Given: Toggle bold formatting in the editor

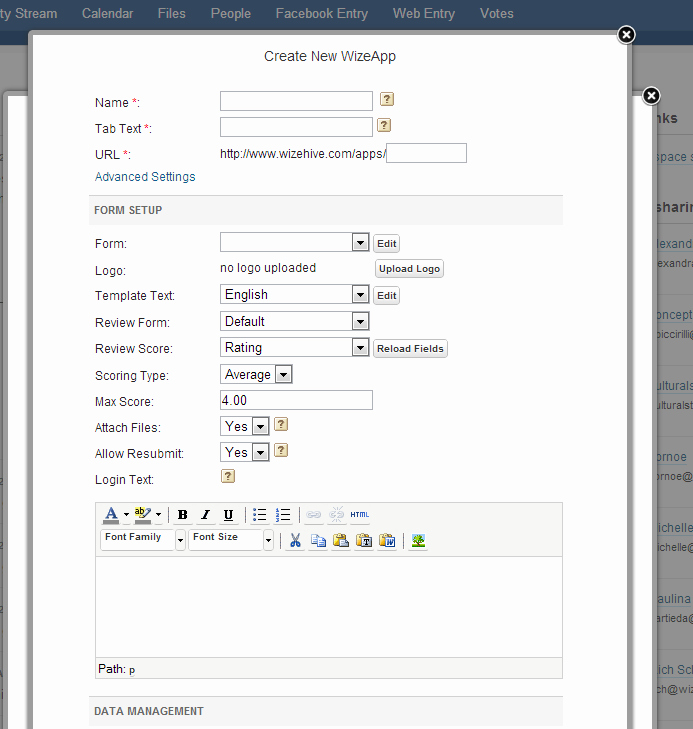Looking at the screenshot, I should (183, 515).
